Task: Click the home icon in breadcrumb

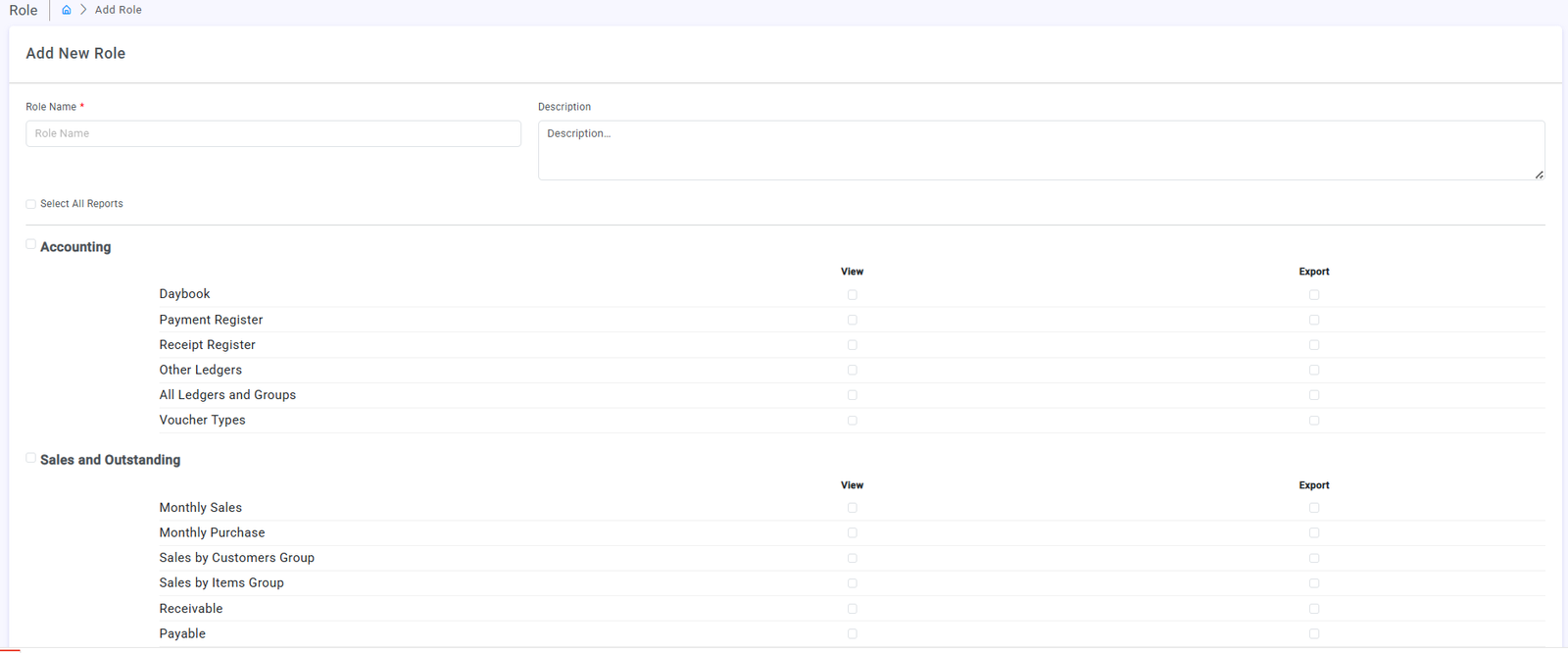Action: pos(67,10)
